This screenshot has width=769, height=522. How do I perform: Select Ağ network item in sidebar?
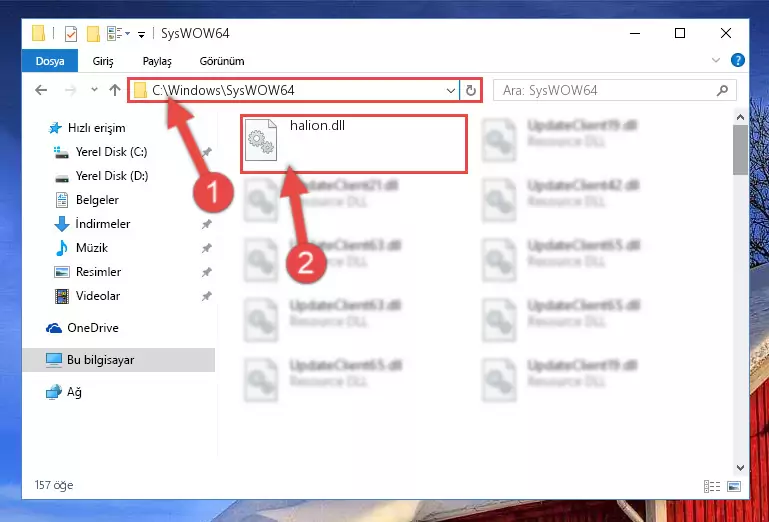(x=74, y=392)
